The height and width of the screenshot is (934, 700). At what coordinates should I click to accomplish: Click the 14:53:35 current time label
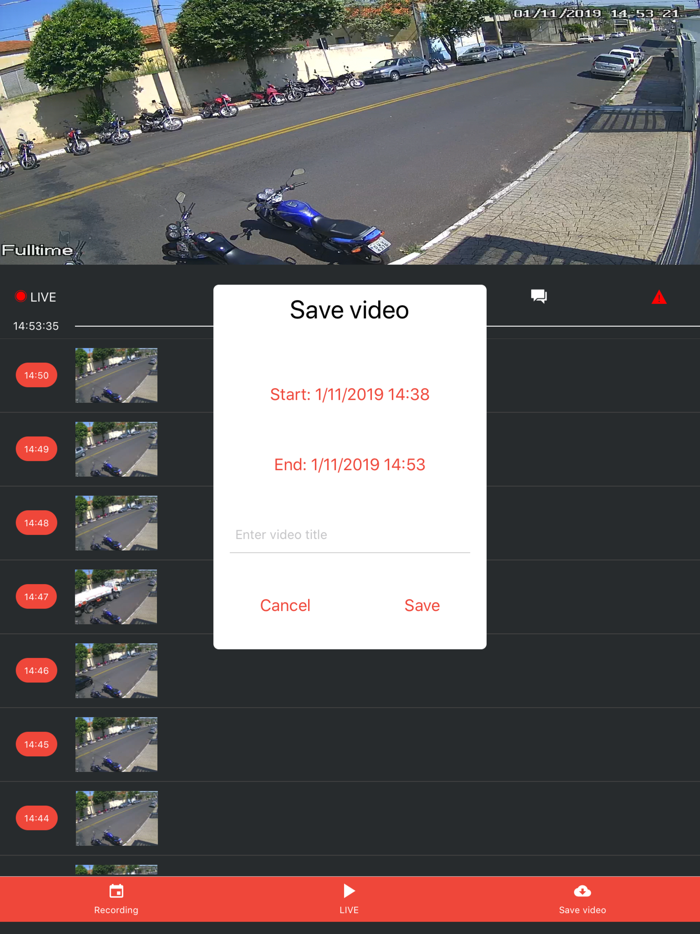[x=36, y=326]
